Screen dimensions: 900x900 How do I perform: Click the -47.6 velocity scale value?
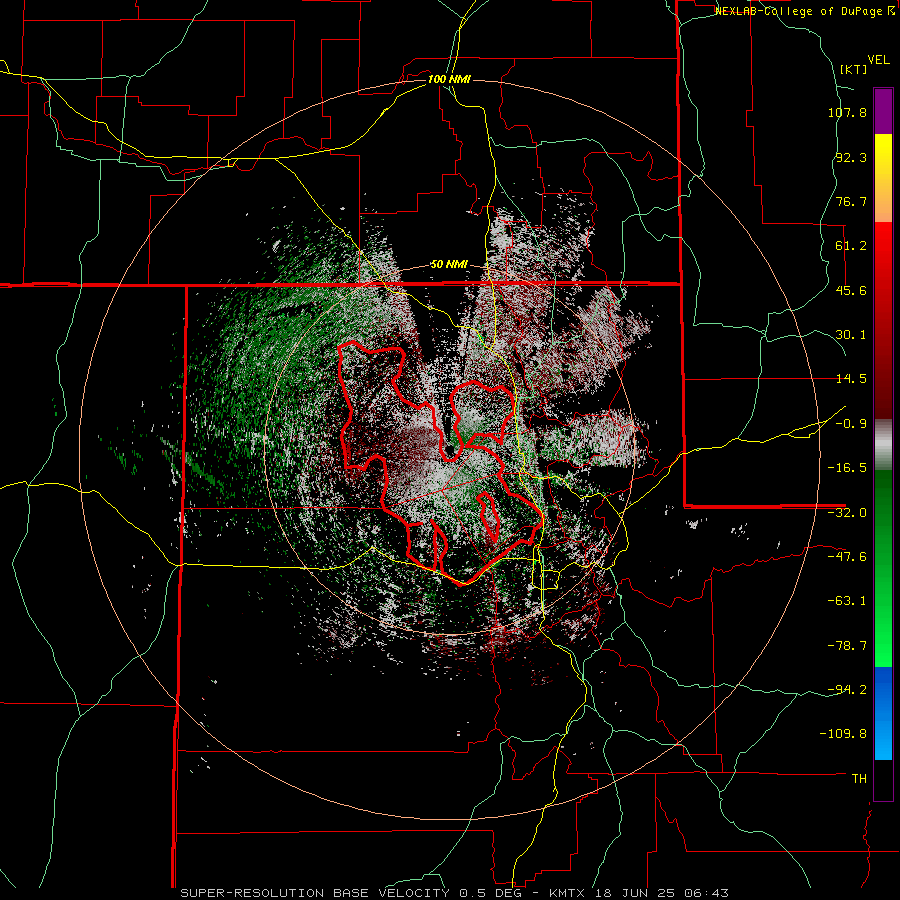click(847, 557)
